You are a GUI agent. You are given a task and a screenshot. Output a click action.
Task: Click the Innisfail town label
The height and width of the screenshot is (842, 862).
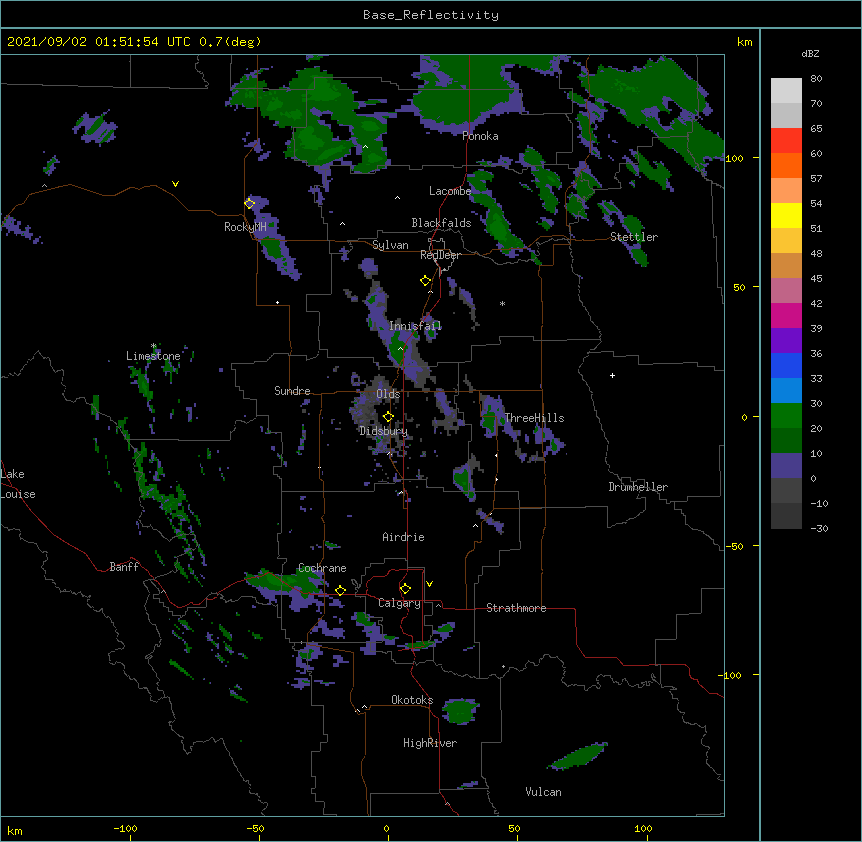pyautogui.click(x=415, y=326)
